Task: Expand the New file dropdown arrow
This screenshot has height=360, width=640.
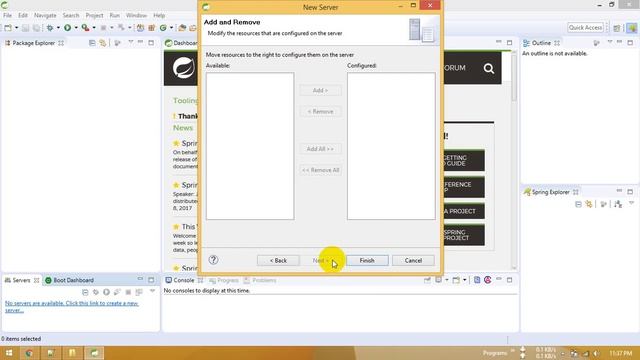Action: click(17, 28)
